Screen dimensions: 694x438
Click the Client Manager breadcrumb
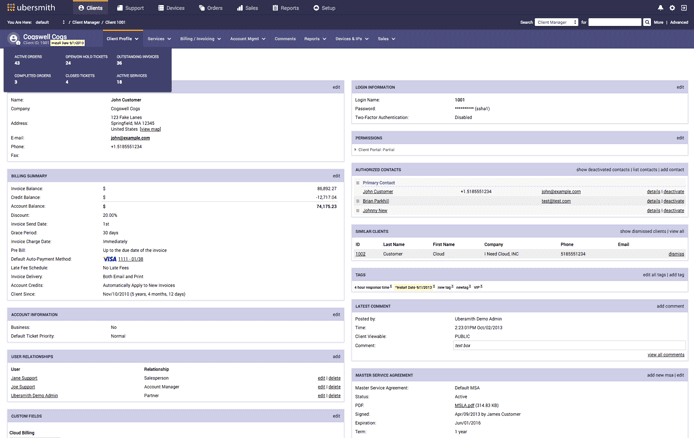point(86,22)
